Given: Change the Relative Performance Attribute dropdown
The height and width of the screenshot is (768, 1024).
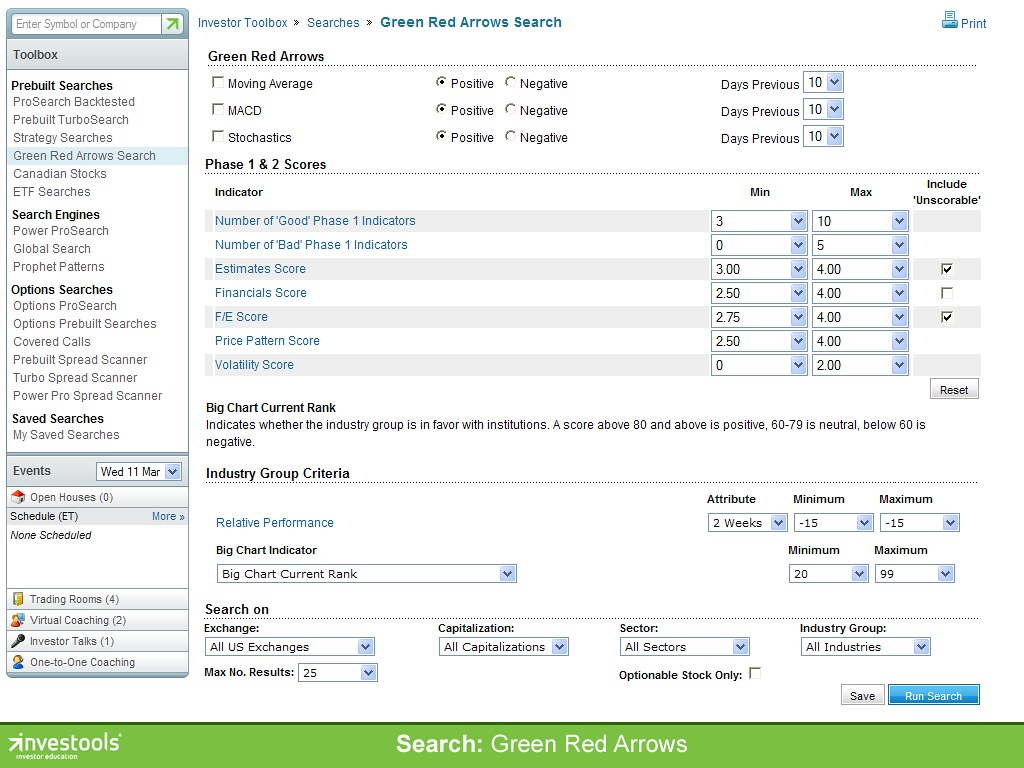Looking at the screenshot, I should 747,522.
